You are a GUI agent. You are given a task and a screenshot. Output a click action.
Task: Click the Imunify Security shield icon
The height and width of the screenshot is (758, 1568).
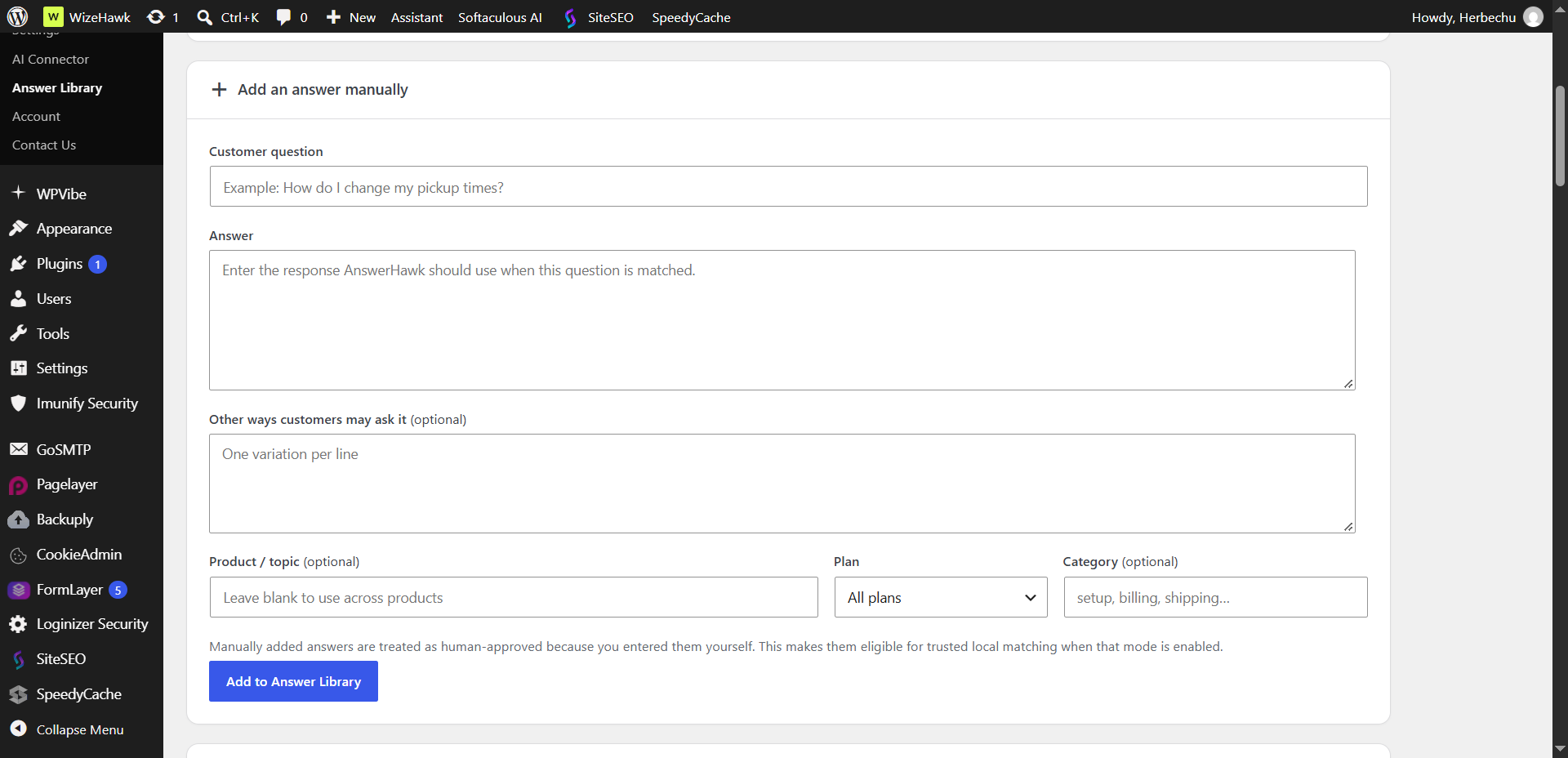(18, 403)
